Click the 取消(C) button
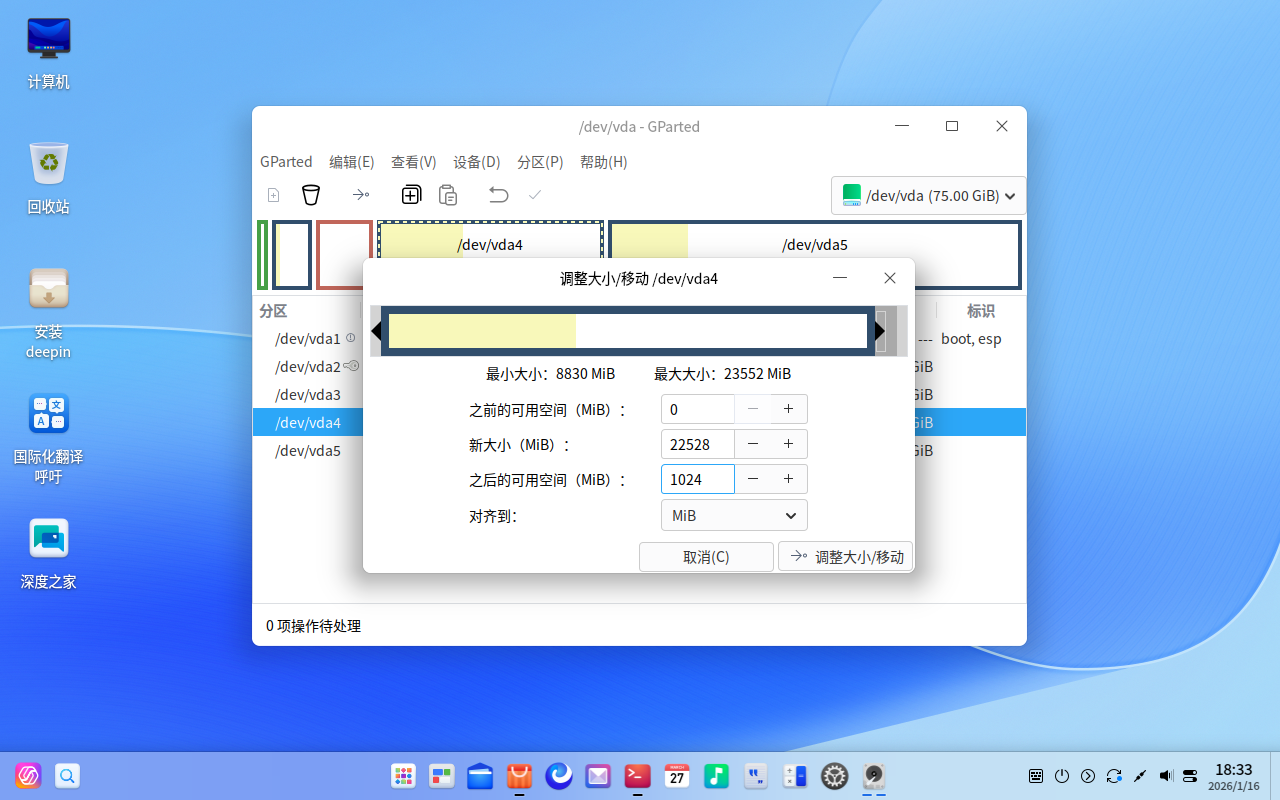This screenshot has width=1280, height=800. 706,556
